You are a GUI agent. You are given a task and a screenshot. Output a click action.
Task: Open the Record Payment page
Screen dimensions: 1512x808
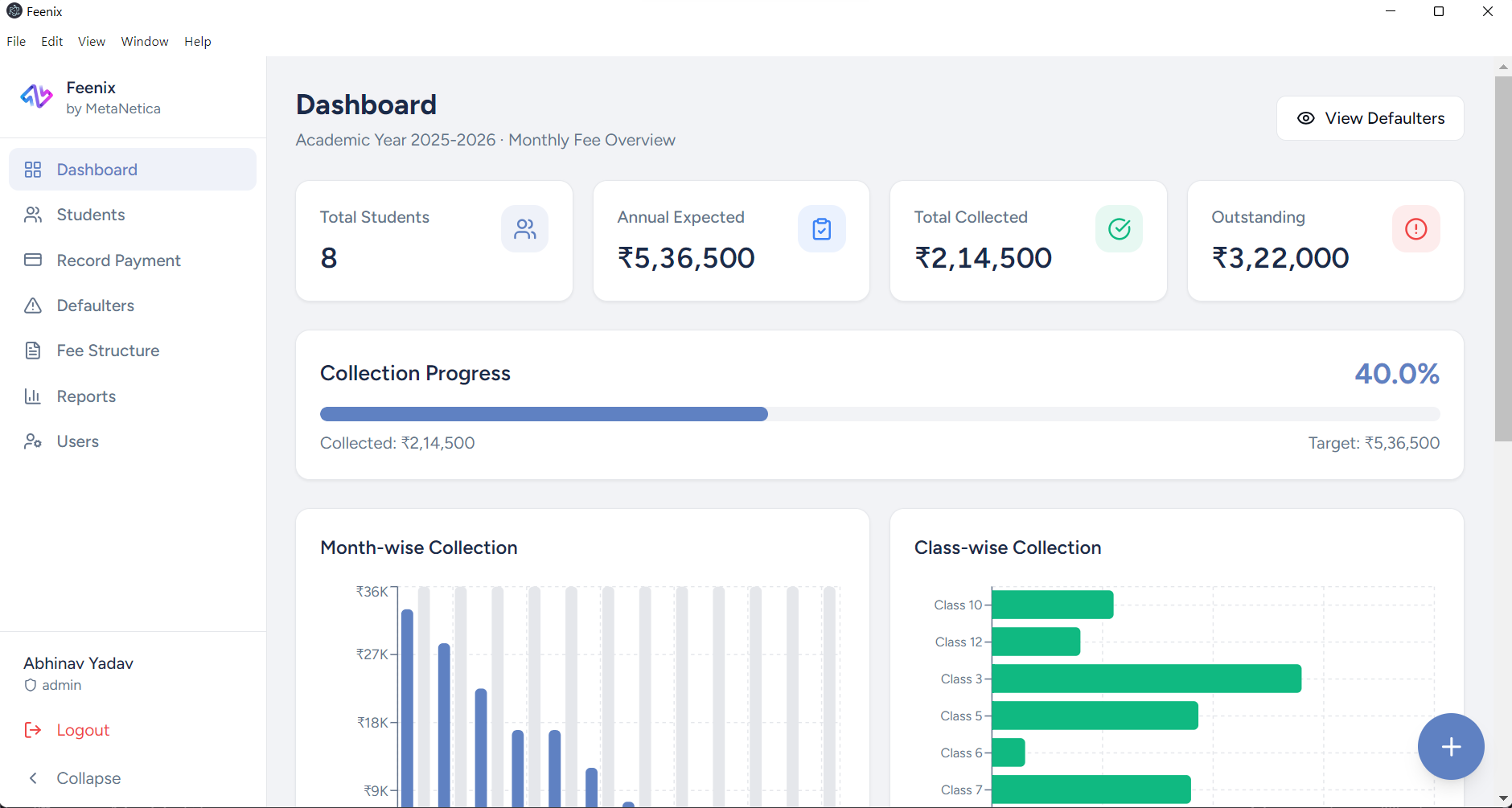pos(133,260)
